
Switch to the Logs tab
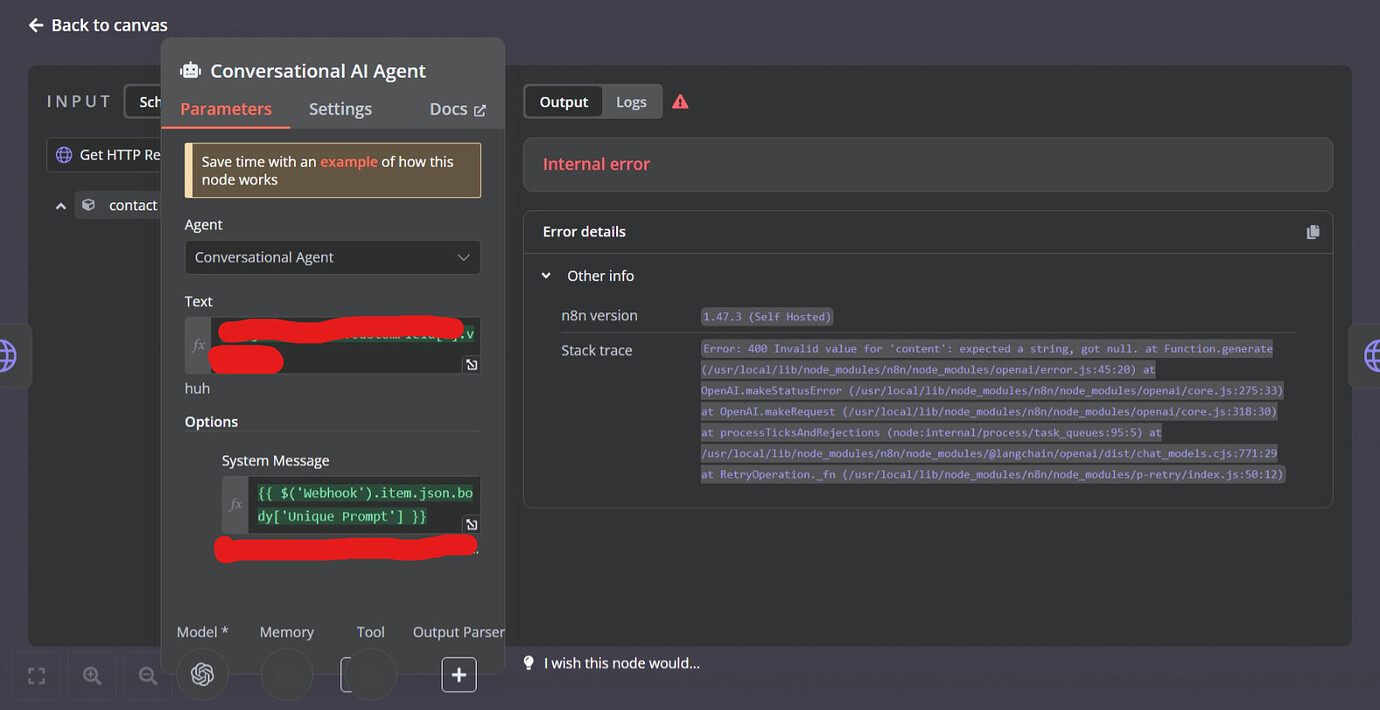click(631, 101)
